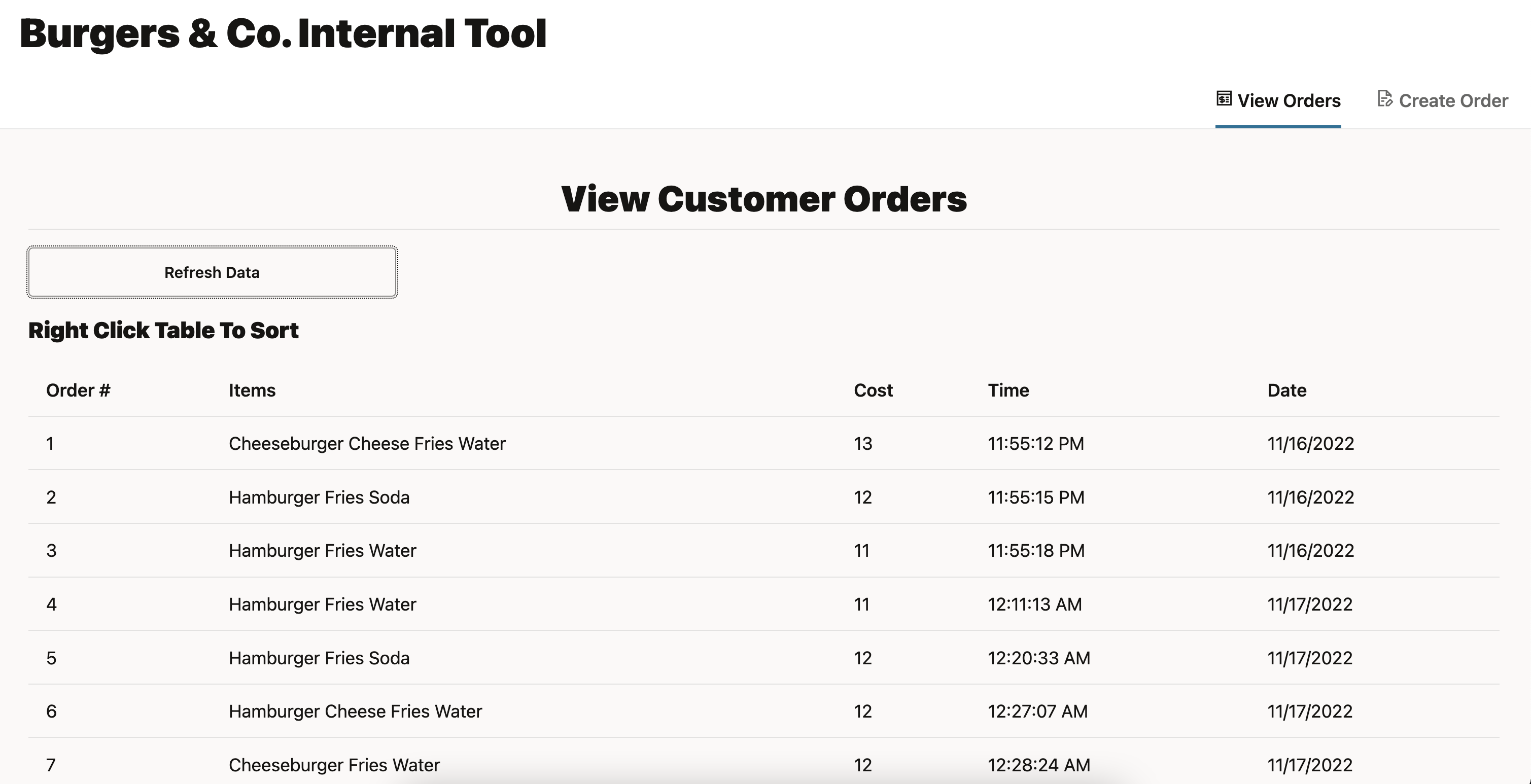Click the date of order 3
Viewport: 1531px width, 784px height.
[1310, 551]
